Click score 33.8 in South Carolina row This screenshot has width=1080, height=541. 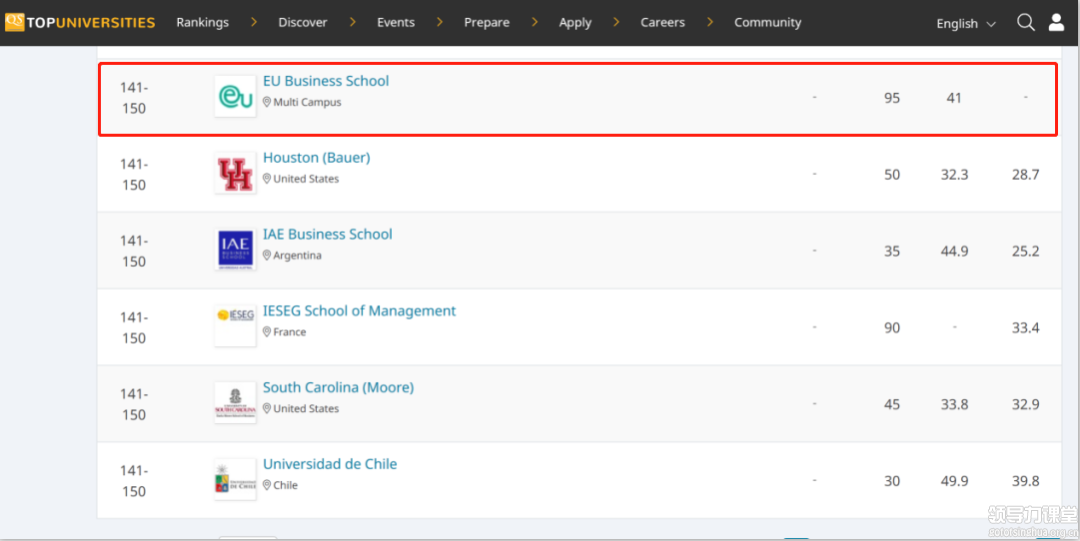[955, 404]
